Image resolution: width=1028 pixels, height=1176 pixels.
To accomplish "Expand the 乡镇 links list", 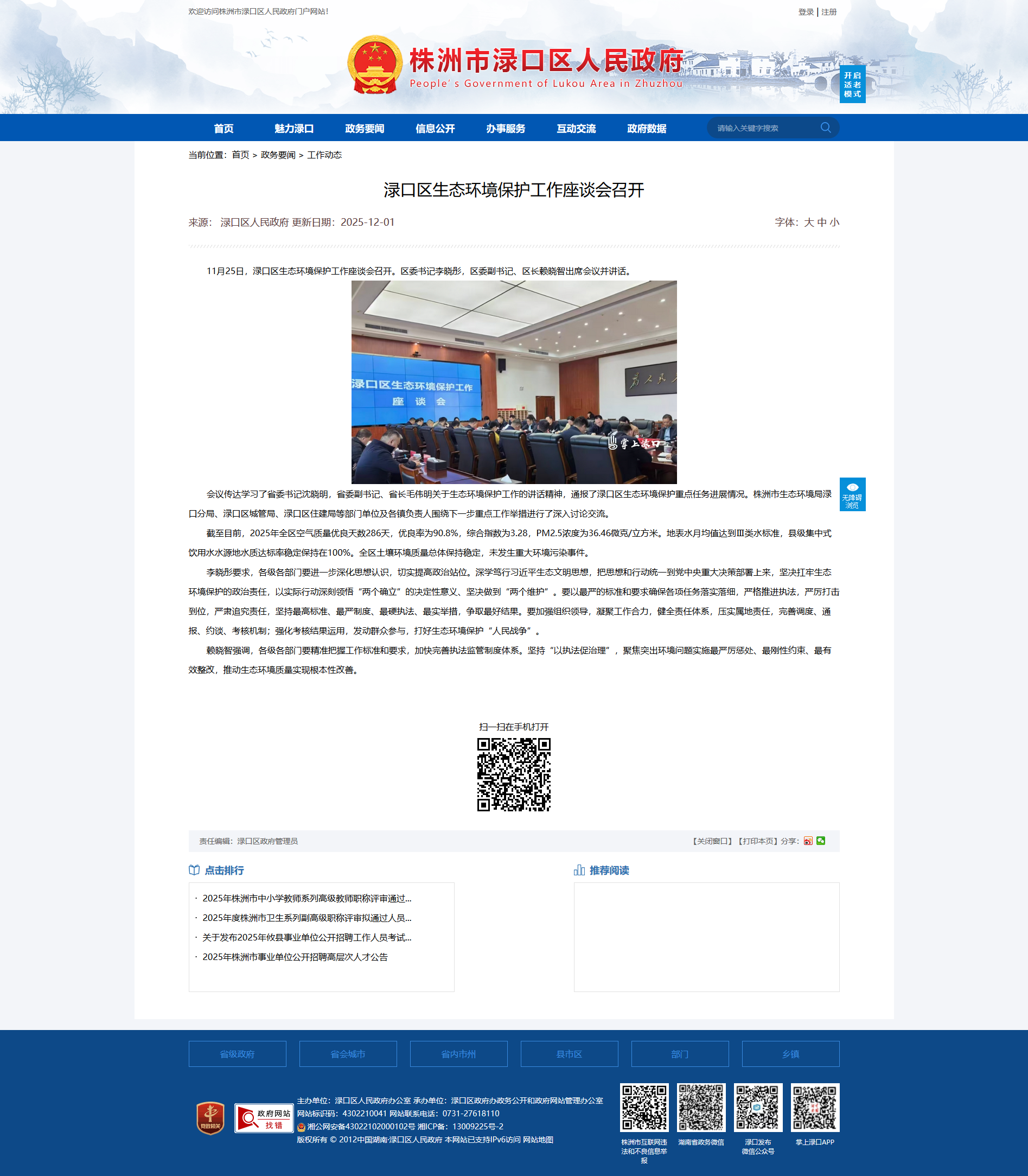I will (790, 1054).
